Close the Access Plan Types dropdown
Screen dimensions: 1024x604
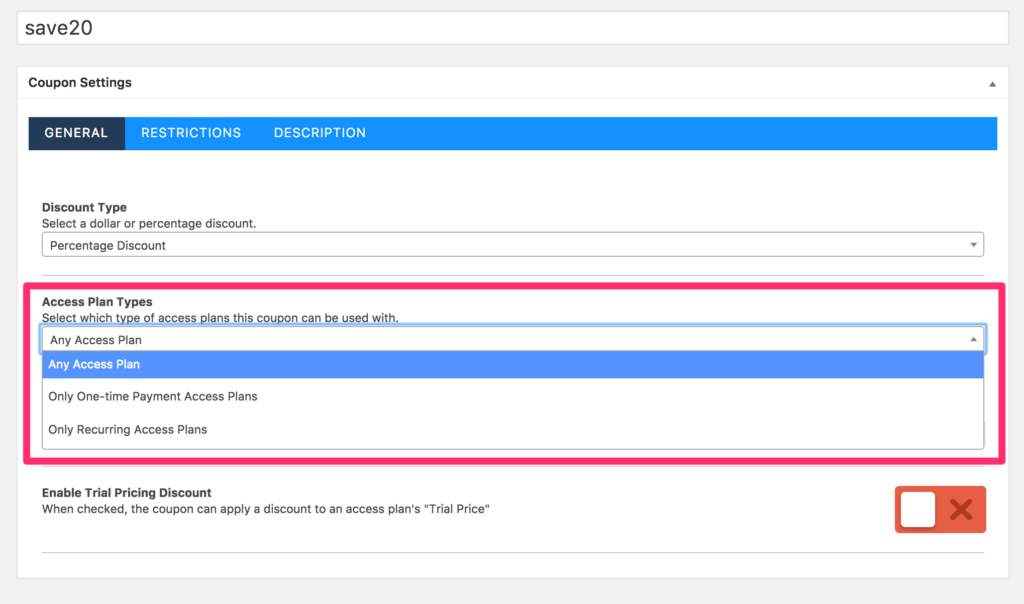(513, 340)
